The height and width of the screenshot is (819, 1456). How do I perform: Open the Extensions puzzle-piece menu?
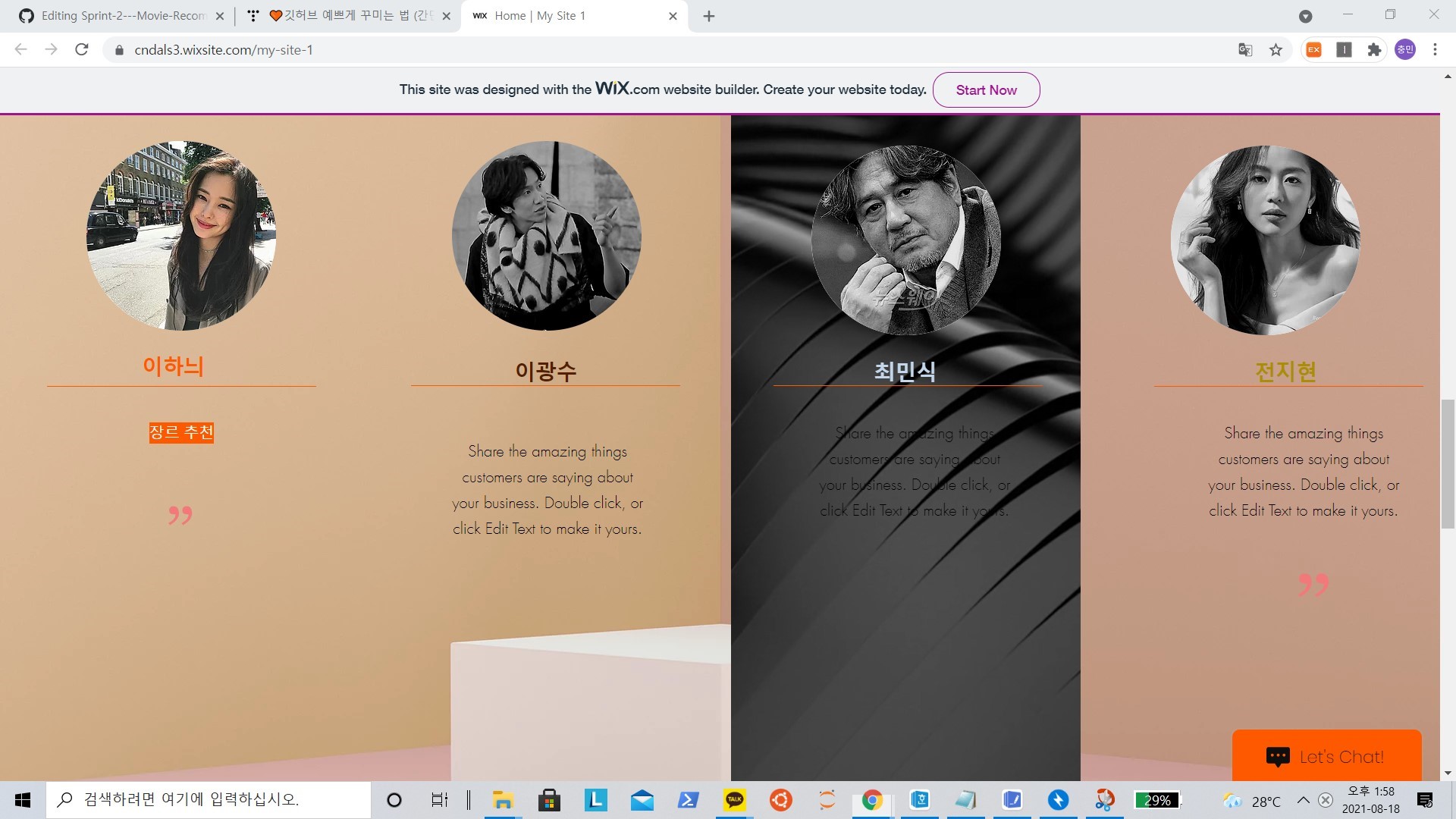tap(1375, 49)
